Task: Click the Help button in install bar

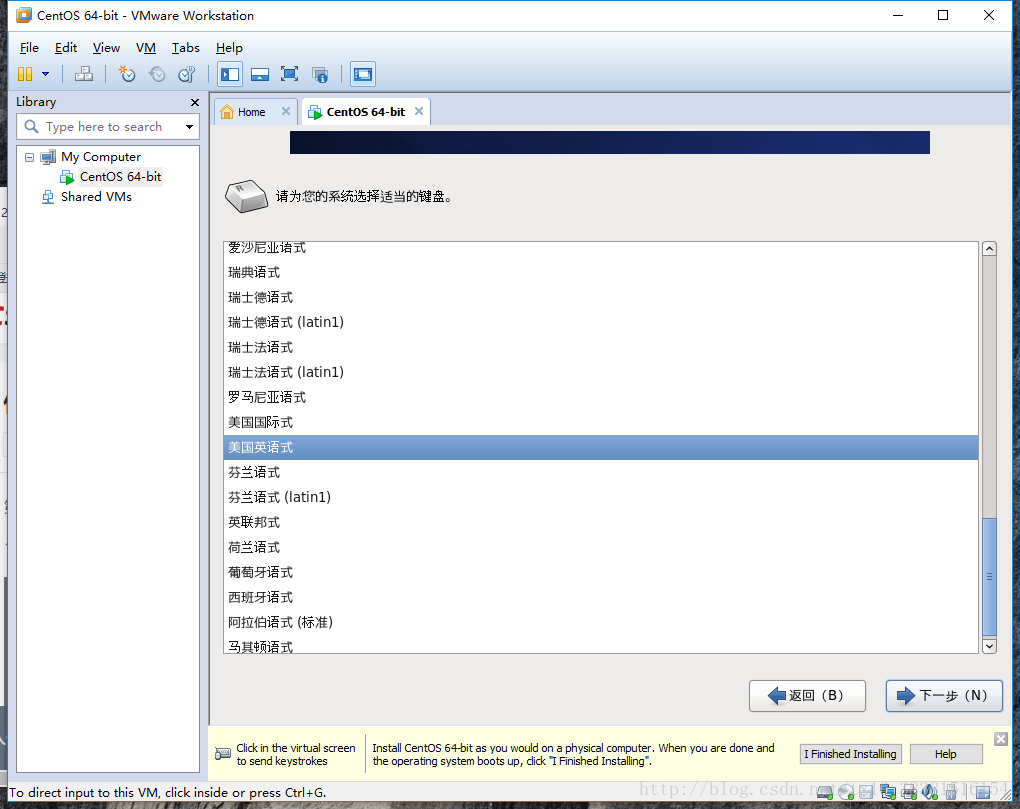Action: pos(946,754)
